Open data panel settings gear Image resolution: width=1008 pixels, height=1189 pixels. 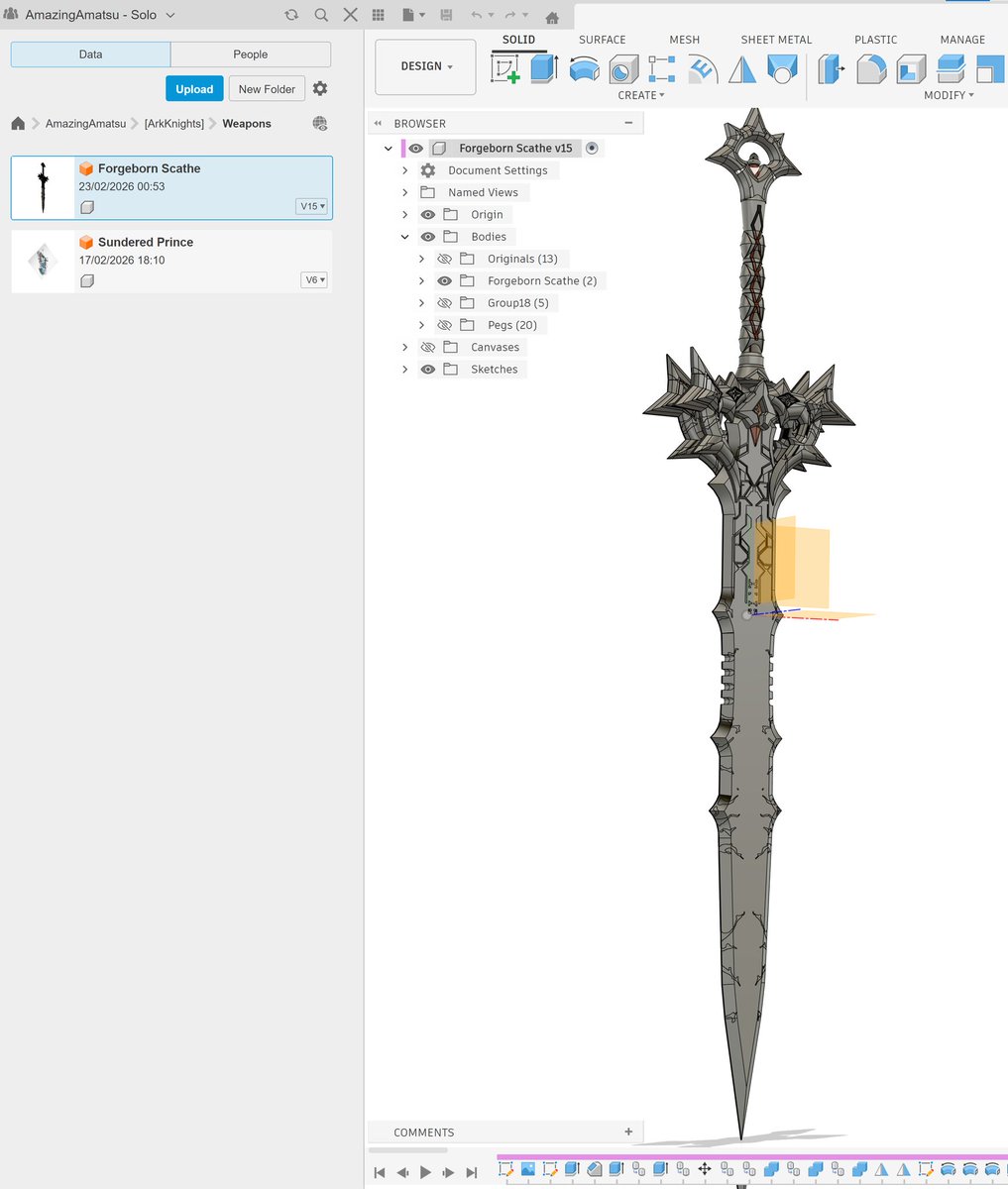(319, 89)
